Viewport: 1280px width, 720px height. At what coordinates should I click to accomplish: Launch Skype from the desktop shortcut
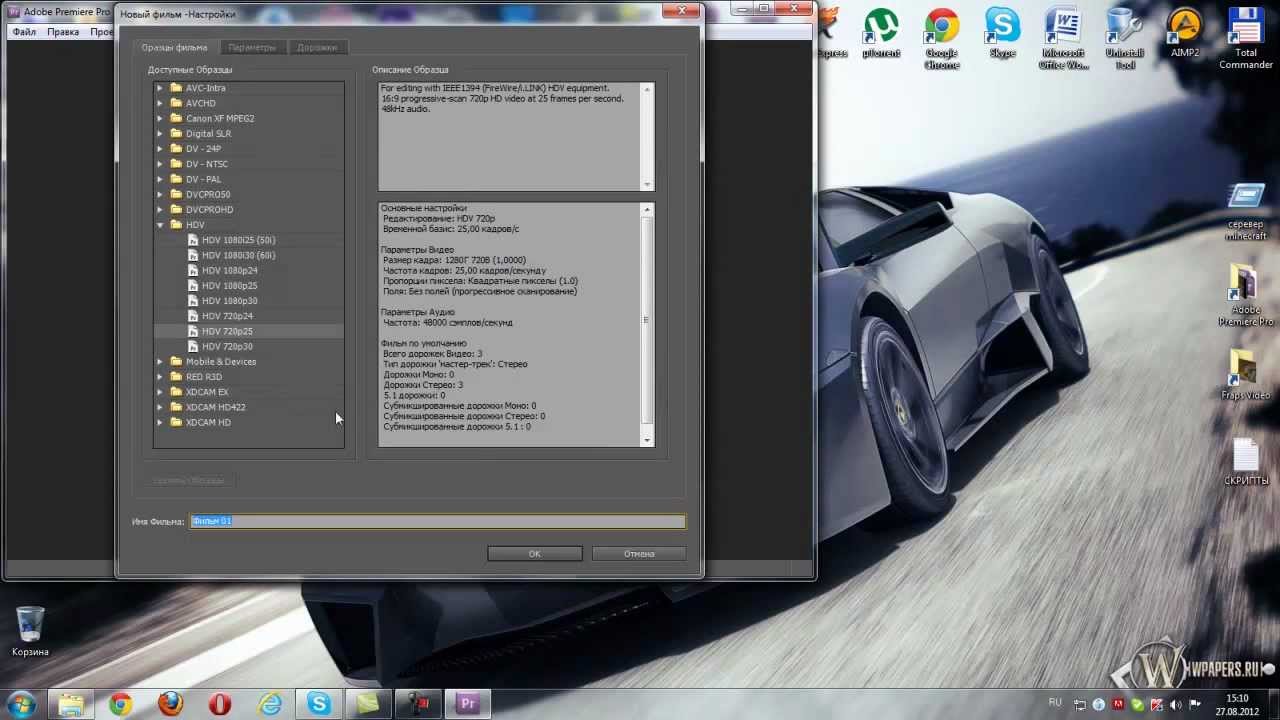tap(1002, 33)
